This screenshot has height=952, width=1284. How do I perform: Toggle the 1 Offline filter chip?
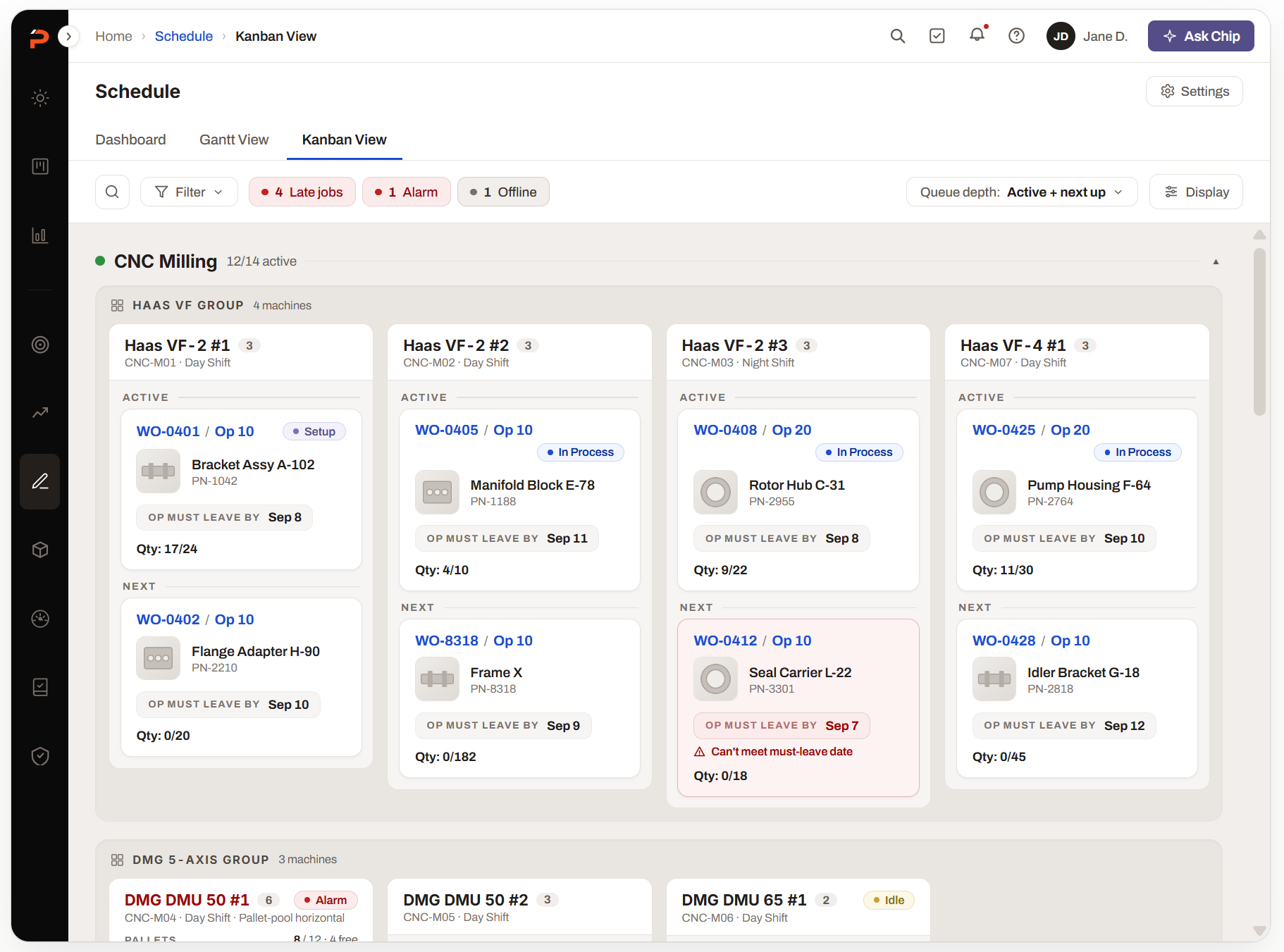pyautogui.click(x=503, y=192)
